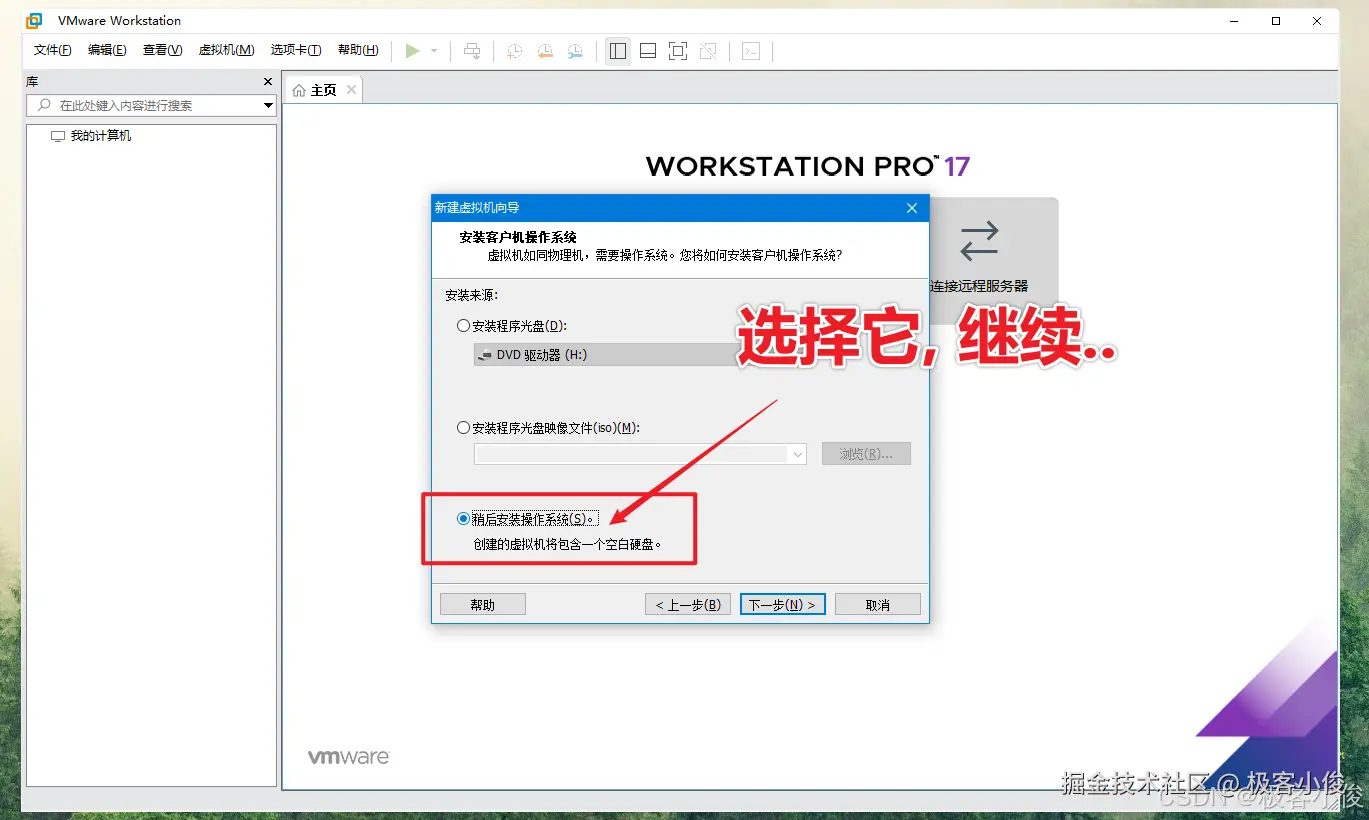This screenshot has height=820, width=1369.
Task: Select 安装程序光盘(D) radio button
Action: (x=463, y=326)
